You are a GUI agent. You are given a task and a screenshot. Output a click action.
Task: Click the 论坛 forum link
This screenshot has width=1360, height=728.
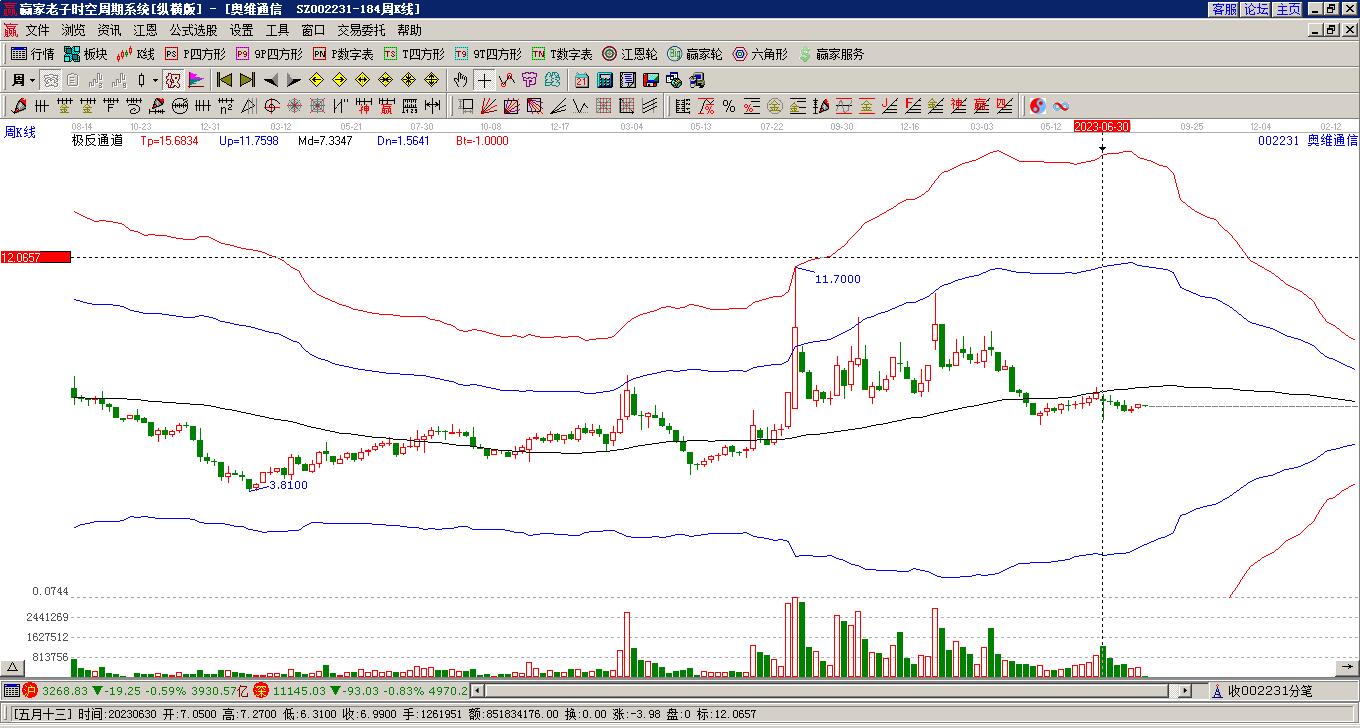(1256, 9)
